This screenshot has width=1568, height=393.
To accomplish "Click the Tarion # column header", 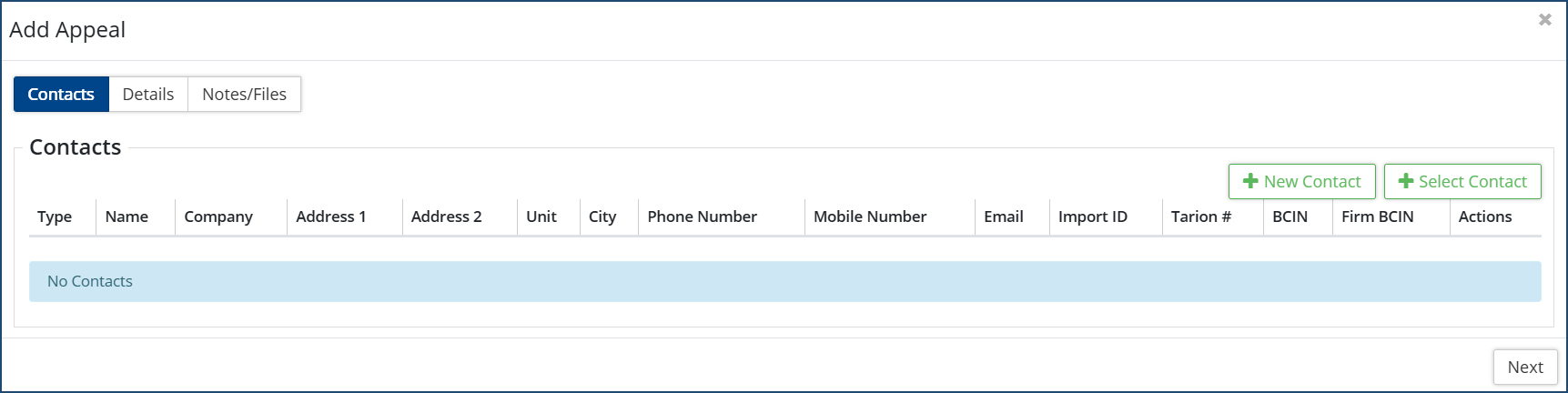I will [x=1201, y=217].
